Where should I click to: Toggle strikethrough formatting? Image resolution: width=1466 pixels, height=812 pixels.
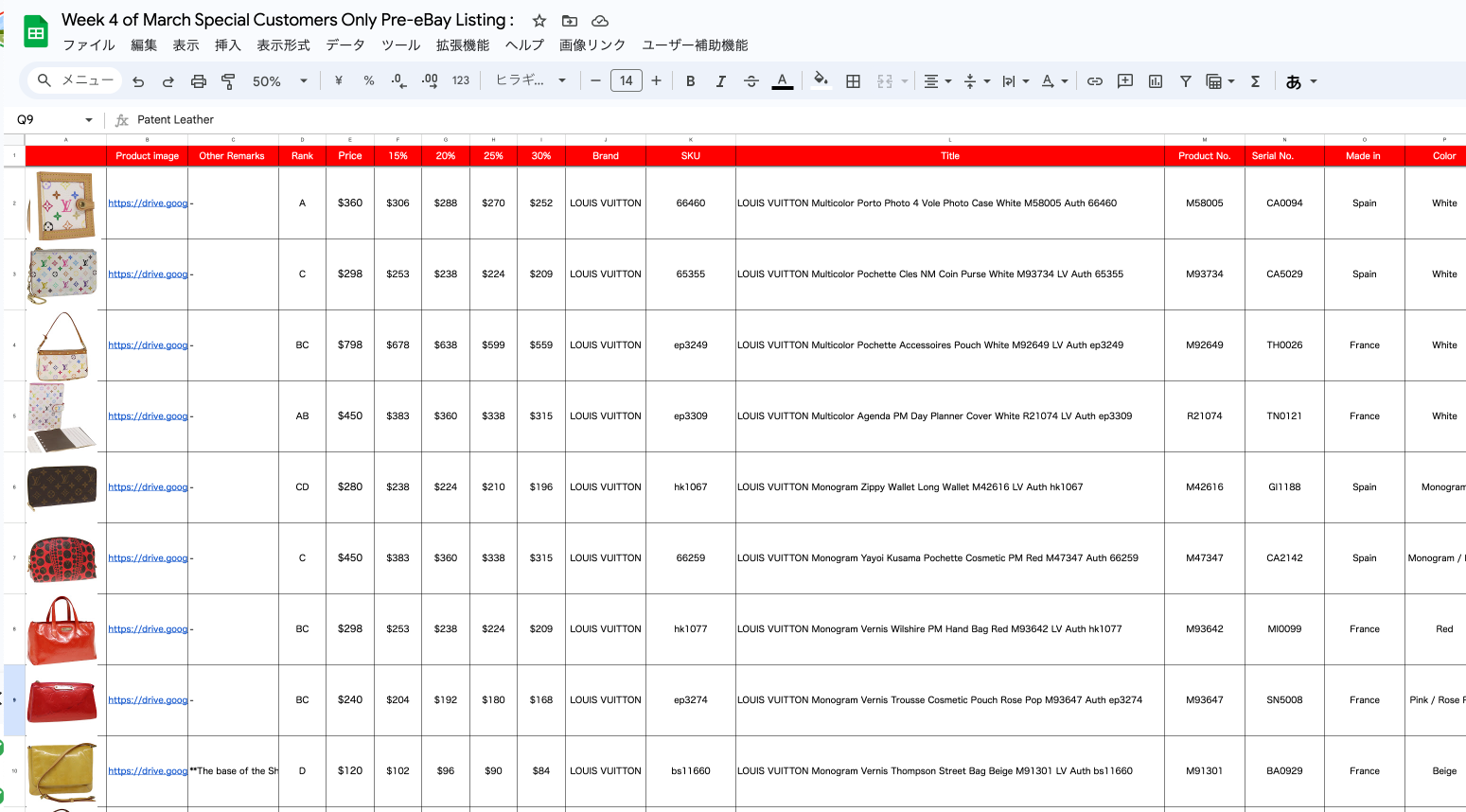coord(751,81)
